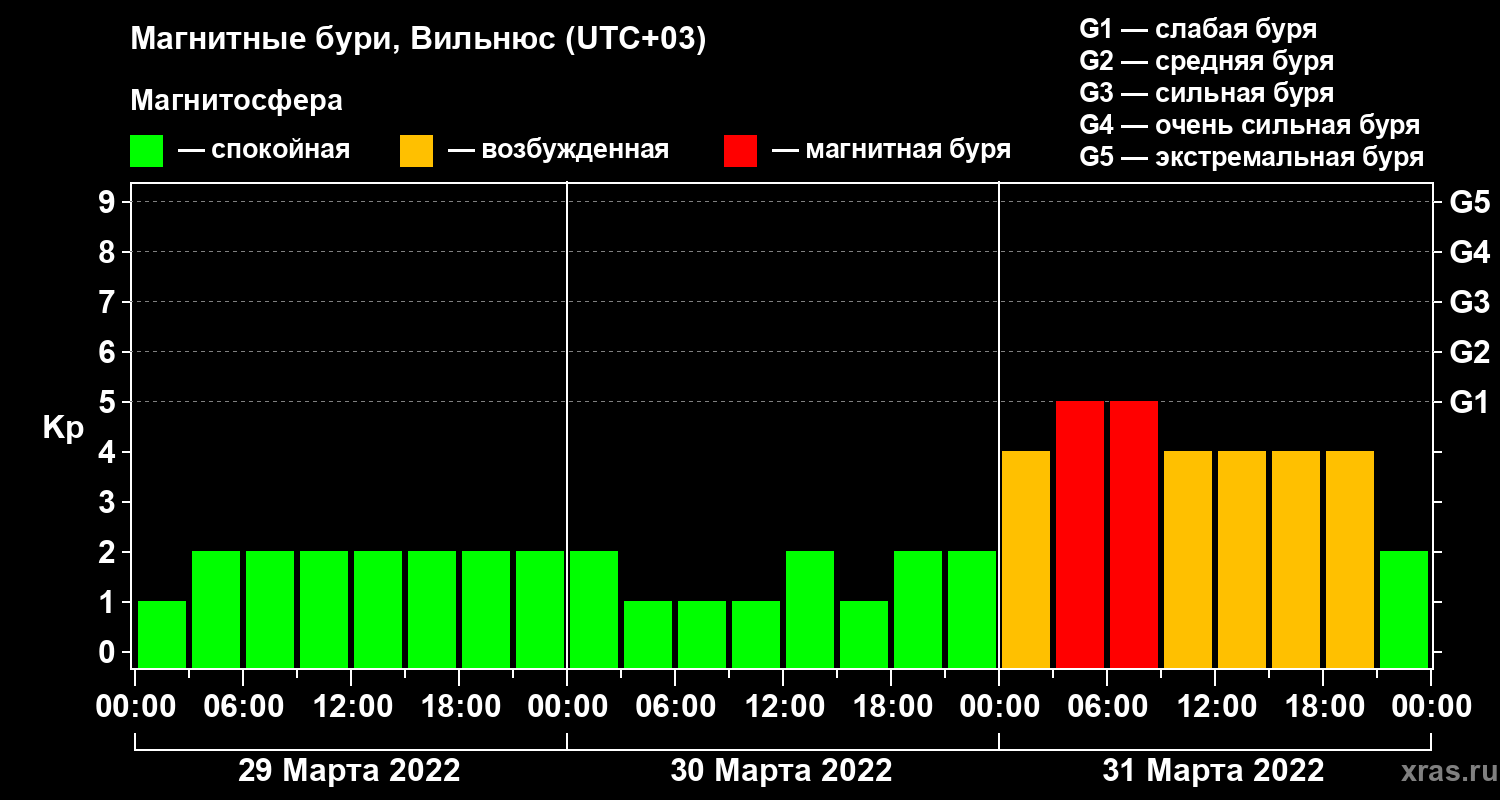The image size is (1500, 800).
Task: Click the "30 Марта 2022" date label
Action: click(781, 771)
